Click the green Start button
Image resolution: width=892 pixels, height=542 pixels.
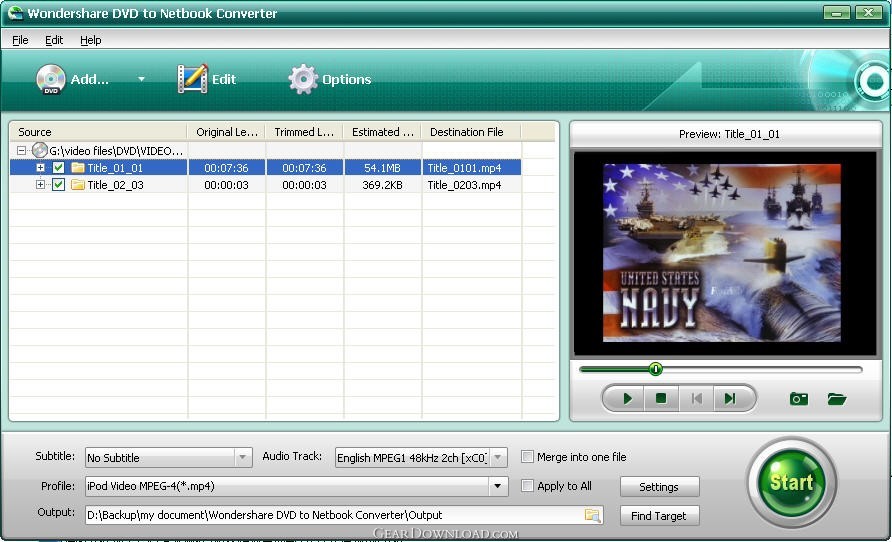pyautogui.click(x=791, y=482)
